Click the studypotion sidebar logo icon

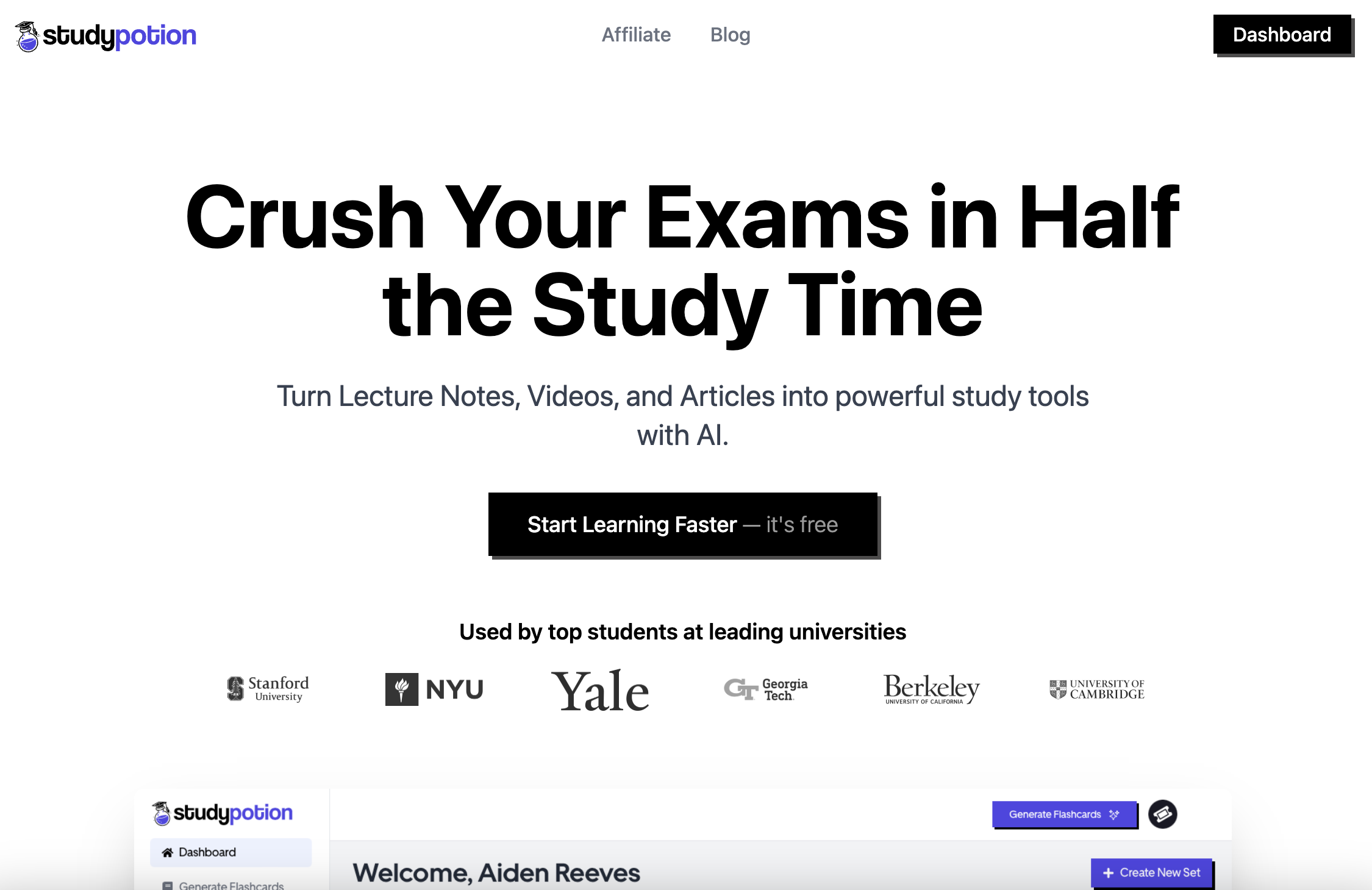[161, 812]
